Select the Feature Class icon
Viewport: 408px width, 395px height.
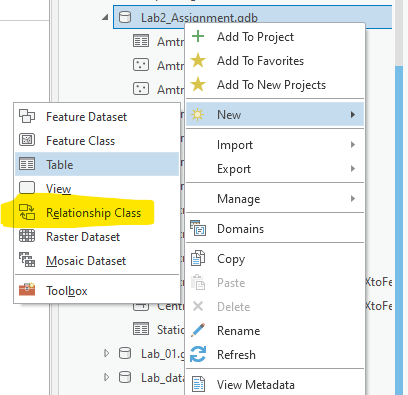[x=27, y=140]
